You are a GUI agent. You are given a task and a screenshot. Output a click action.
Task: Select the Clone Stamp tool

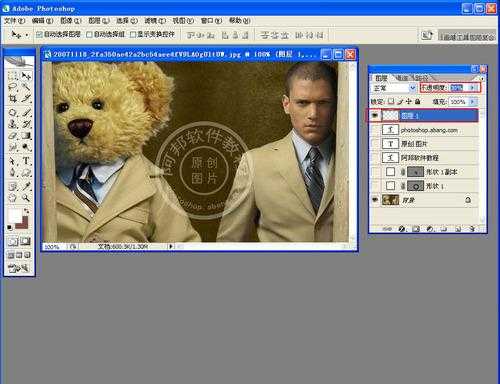[13, 124]
